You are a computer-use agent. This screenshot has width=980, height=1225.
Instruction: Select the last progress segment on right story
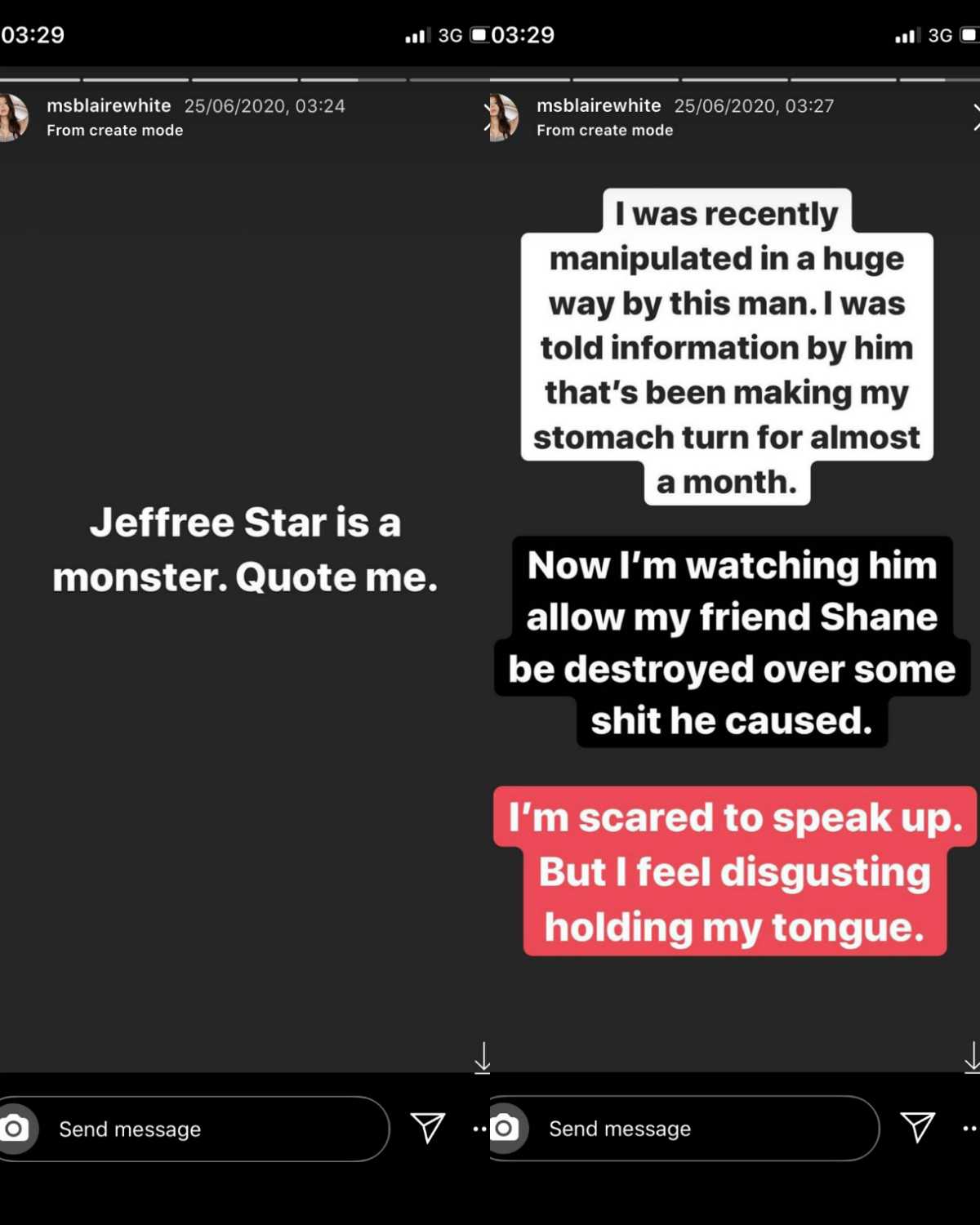940,79
